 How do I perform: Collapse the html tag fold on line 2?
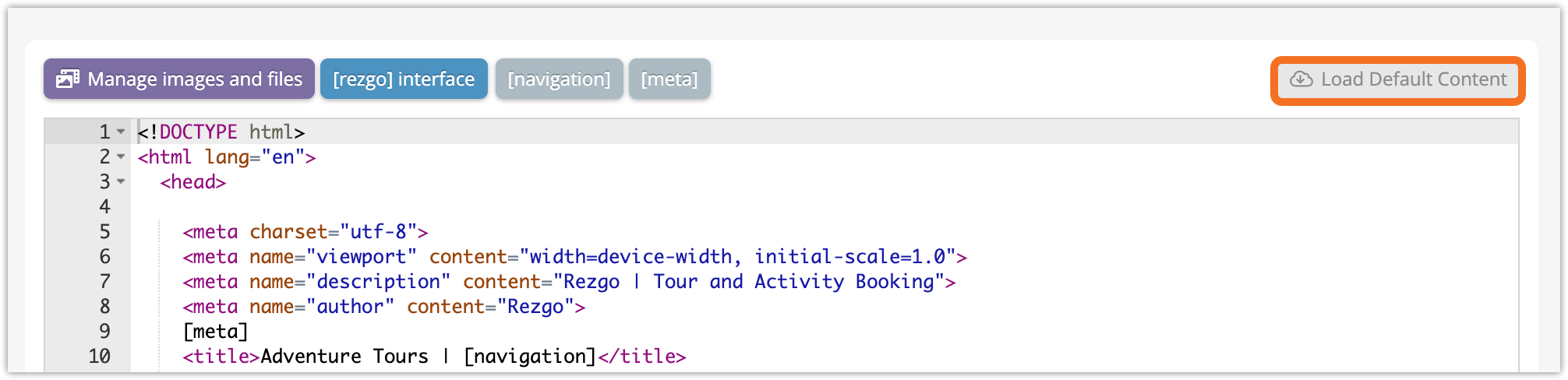[x=121, y=157]
